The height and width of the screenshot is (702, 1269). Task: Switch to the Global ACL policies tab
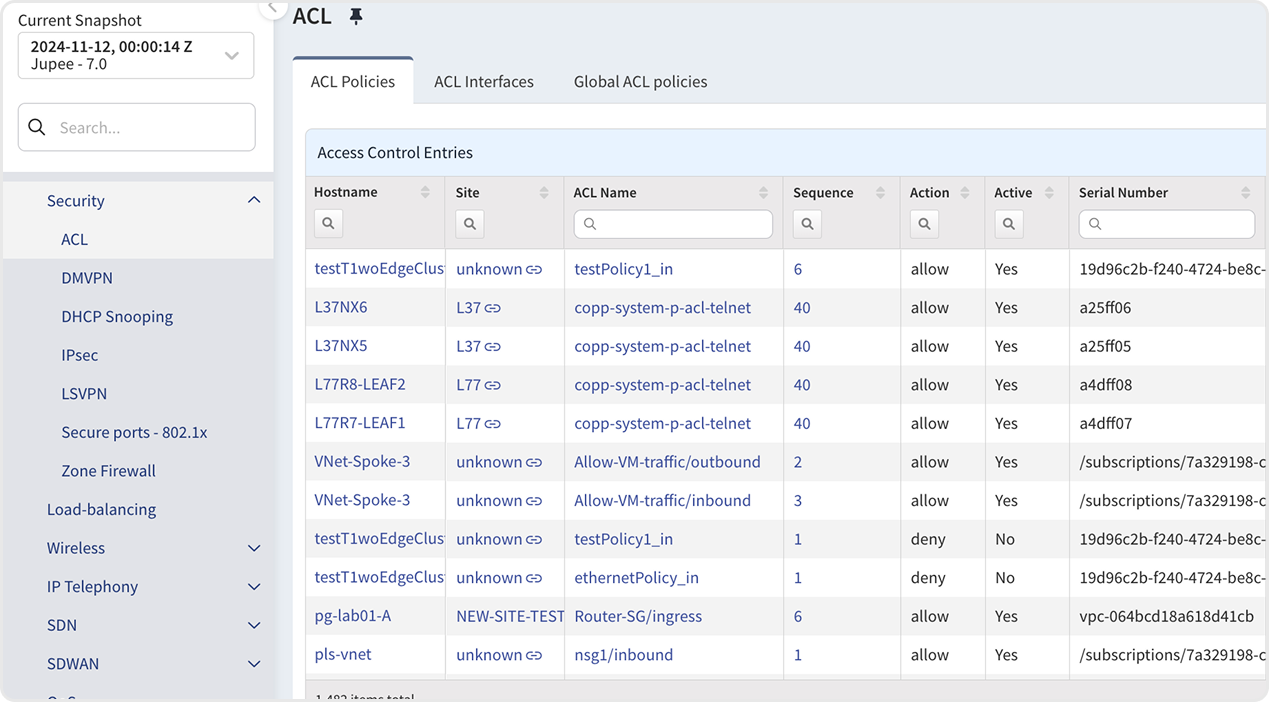click(640, 82)
